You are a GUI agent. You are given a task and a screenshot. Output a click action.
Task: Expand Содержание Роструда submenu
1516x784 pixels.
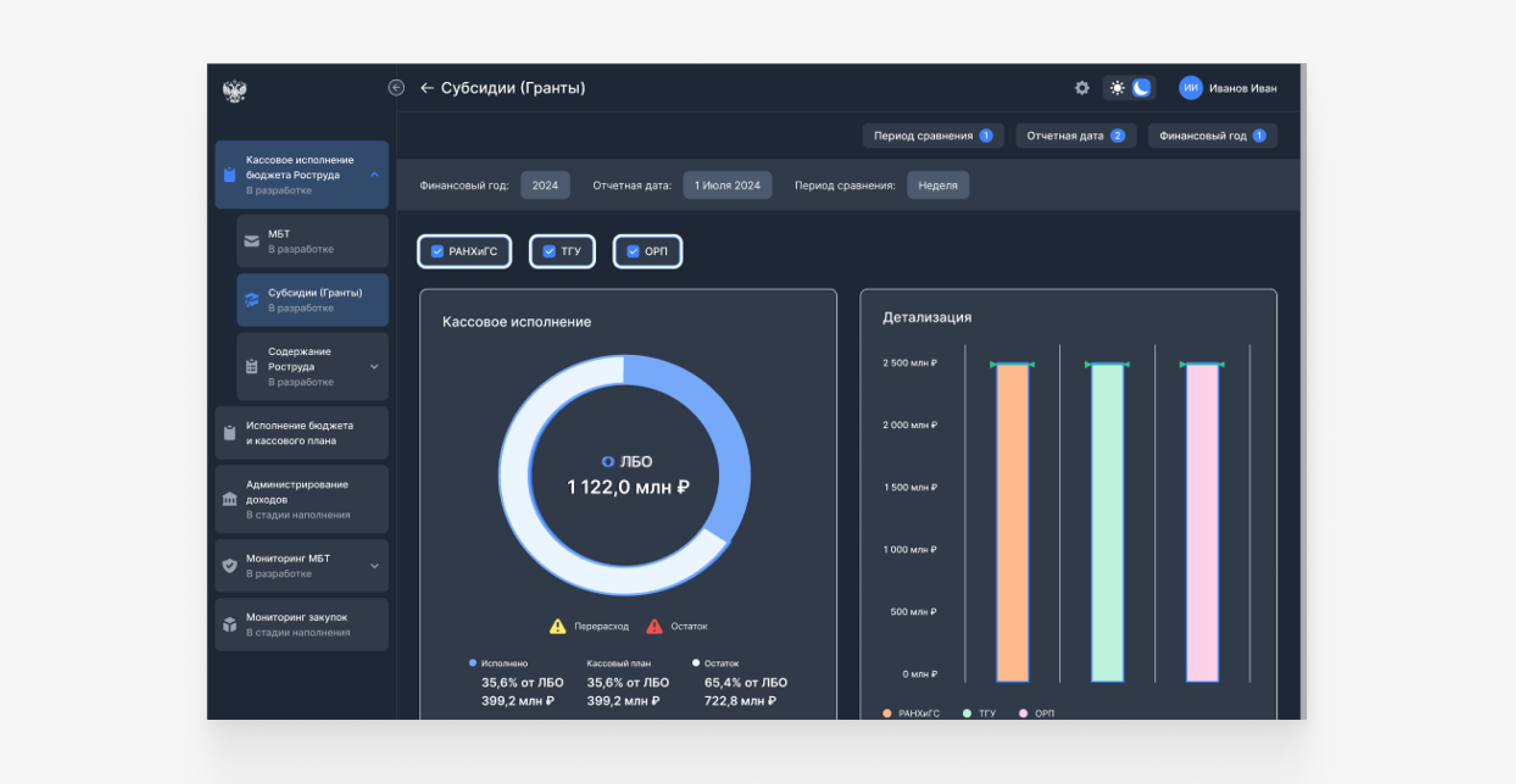(374, 367)
